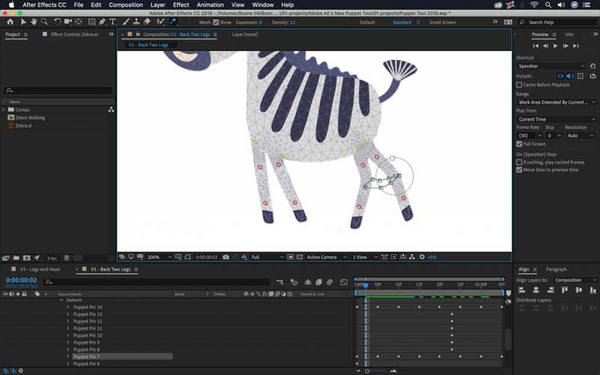Click the Motion Blur enable icon in timeline
Viewport: 600px width, 375px height.
330,282
